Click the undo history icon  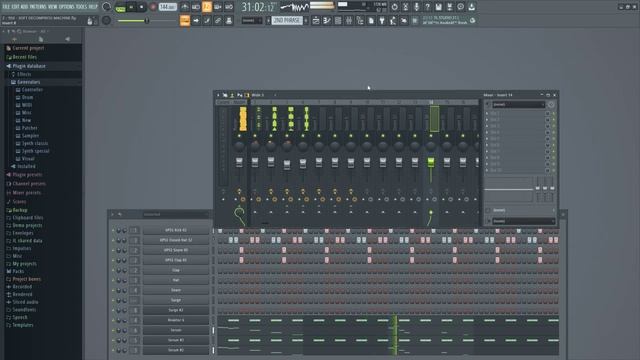point(394,7)
